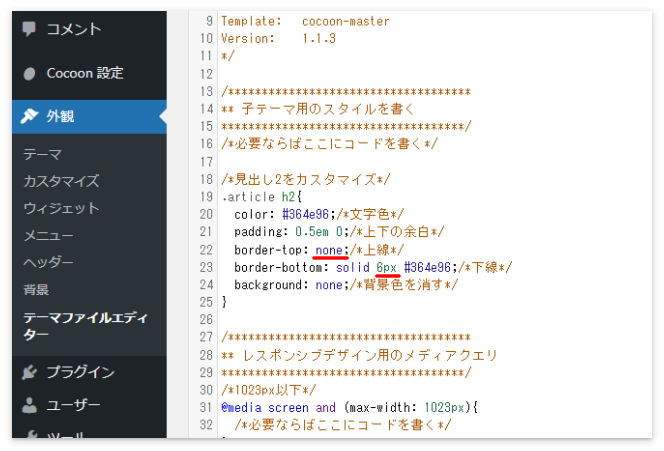Click the #364e96 value on line 23
The image size is (664, 451).
(427, 267)
